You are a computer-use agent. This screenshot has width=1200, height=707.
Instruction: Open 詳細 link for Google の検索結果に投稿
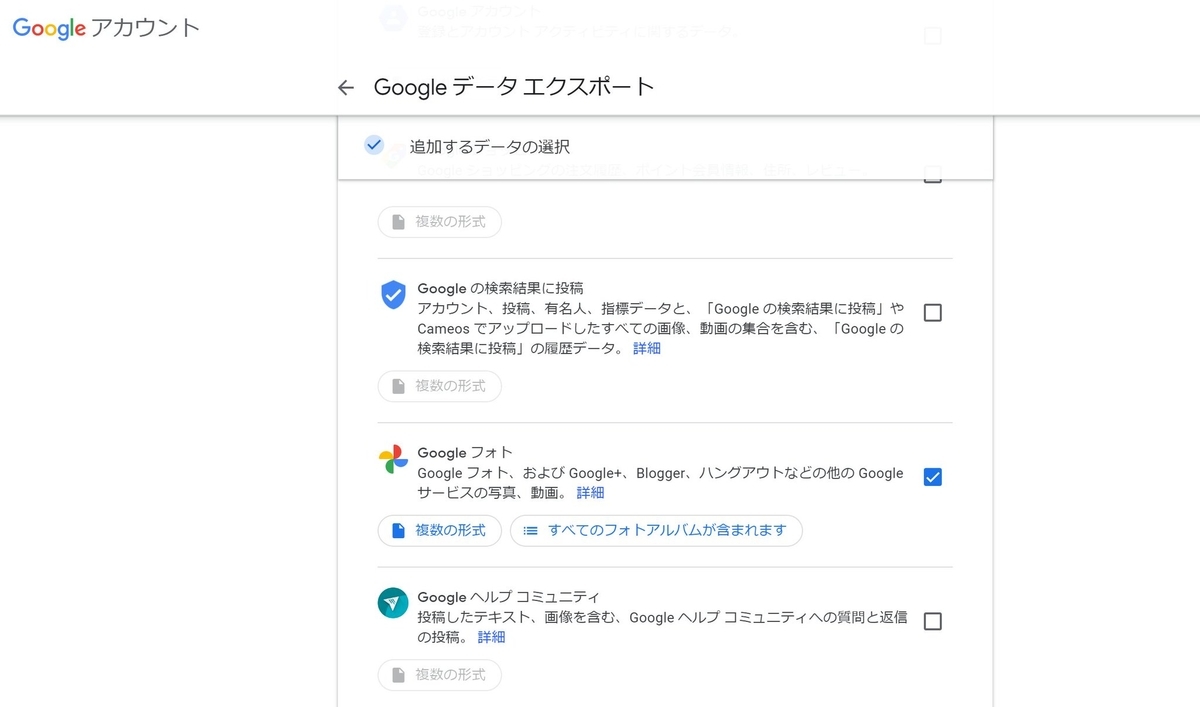pos(647,349)
